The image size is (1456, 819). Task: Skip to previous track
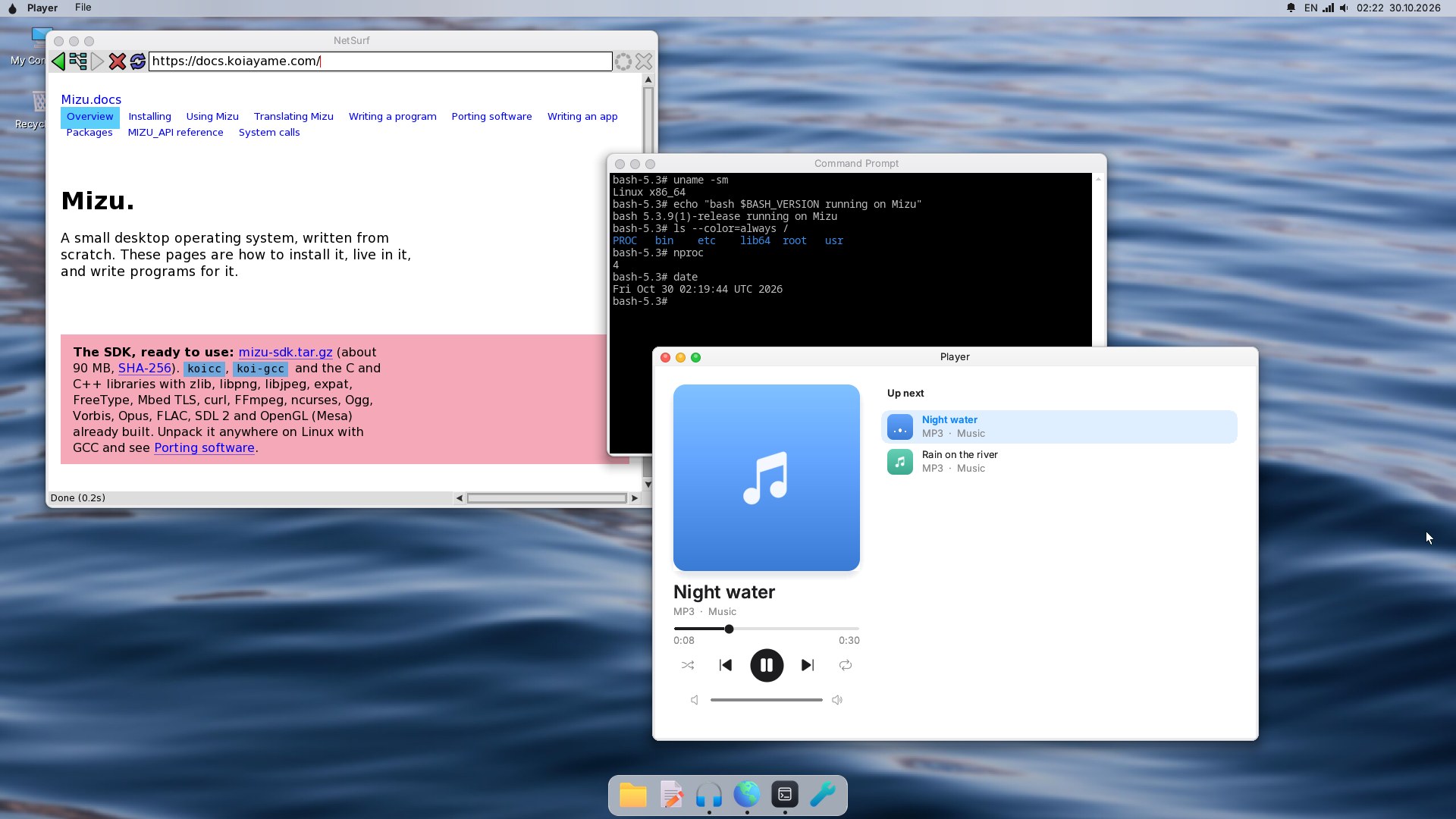pos(726,665)
